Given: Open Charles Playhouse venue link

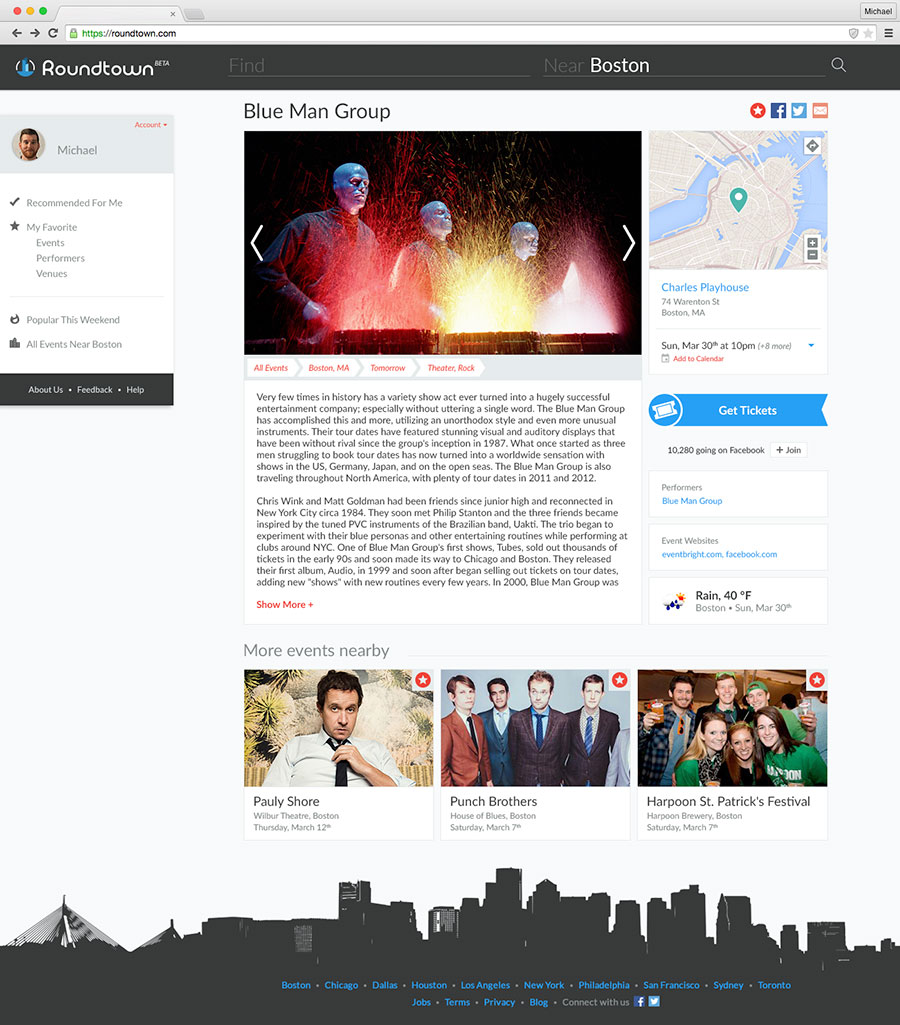Looking at the screenshot, I should tap(705, 287).
